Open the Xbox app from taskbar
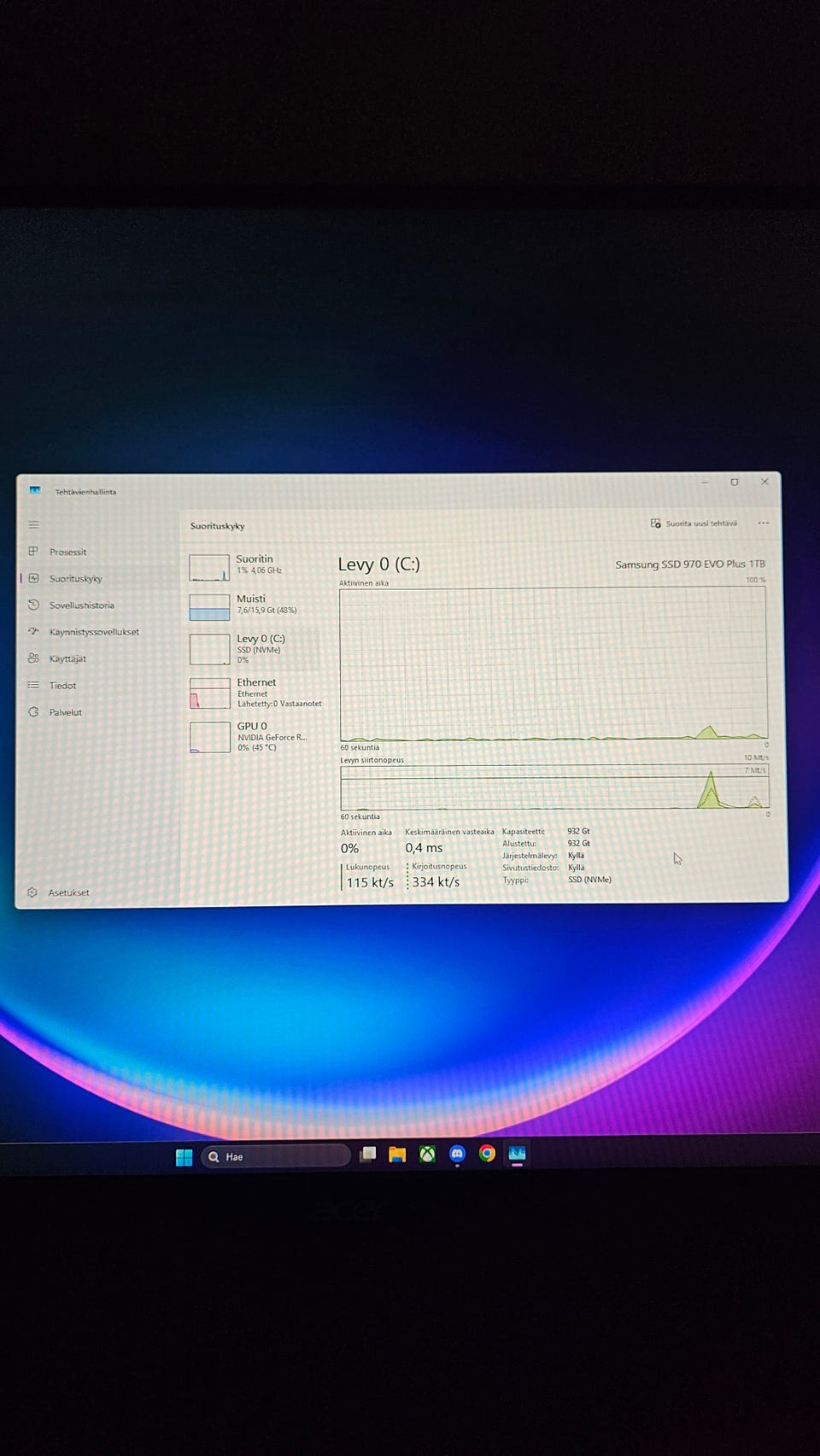820x1456 pixels. point(427,1155)
